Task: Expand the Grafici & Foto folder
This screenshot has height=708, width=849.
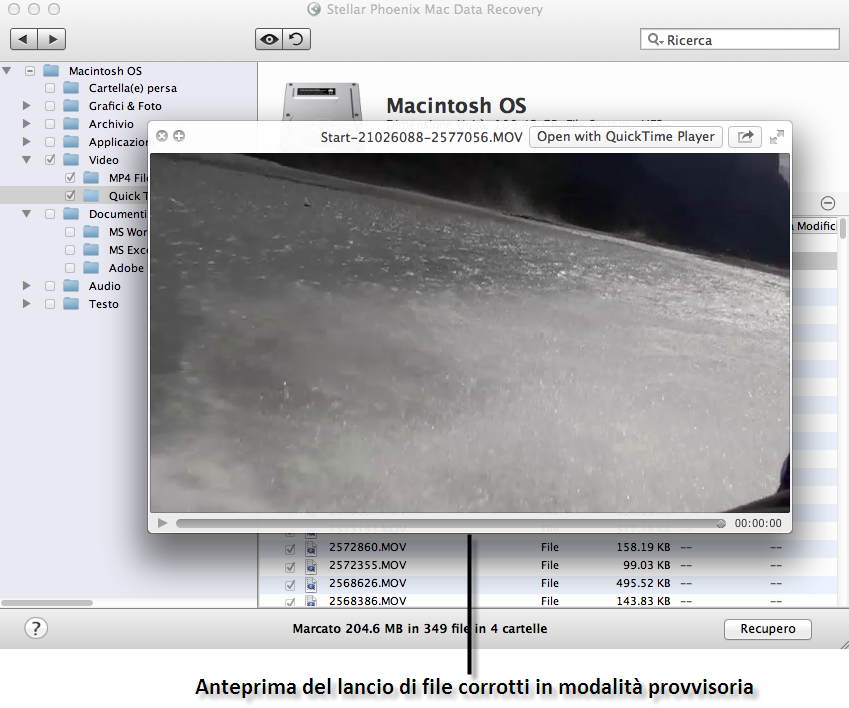Action: point(27,106)
